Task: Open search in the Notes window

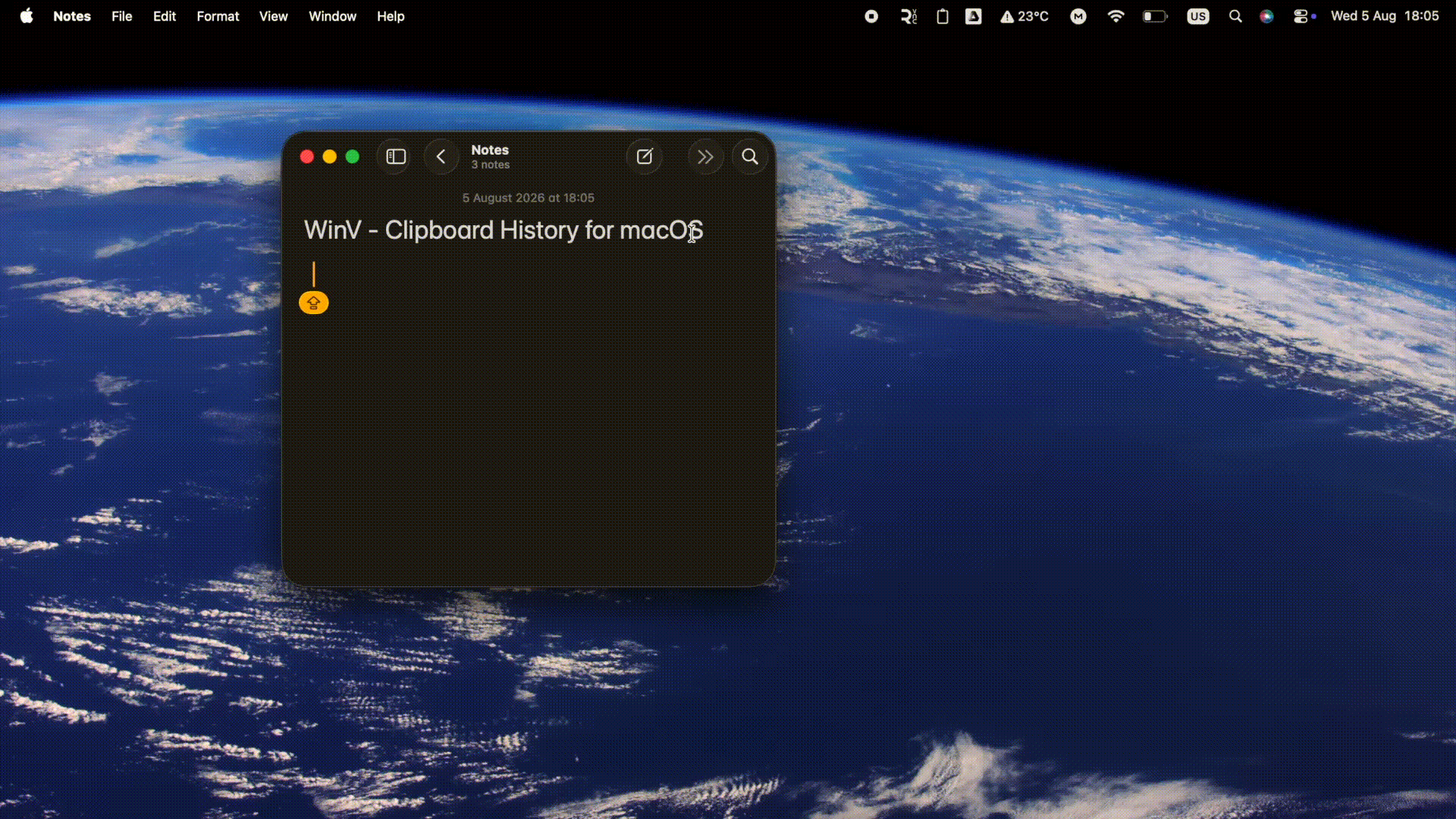Action: tap(750, 157)
